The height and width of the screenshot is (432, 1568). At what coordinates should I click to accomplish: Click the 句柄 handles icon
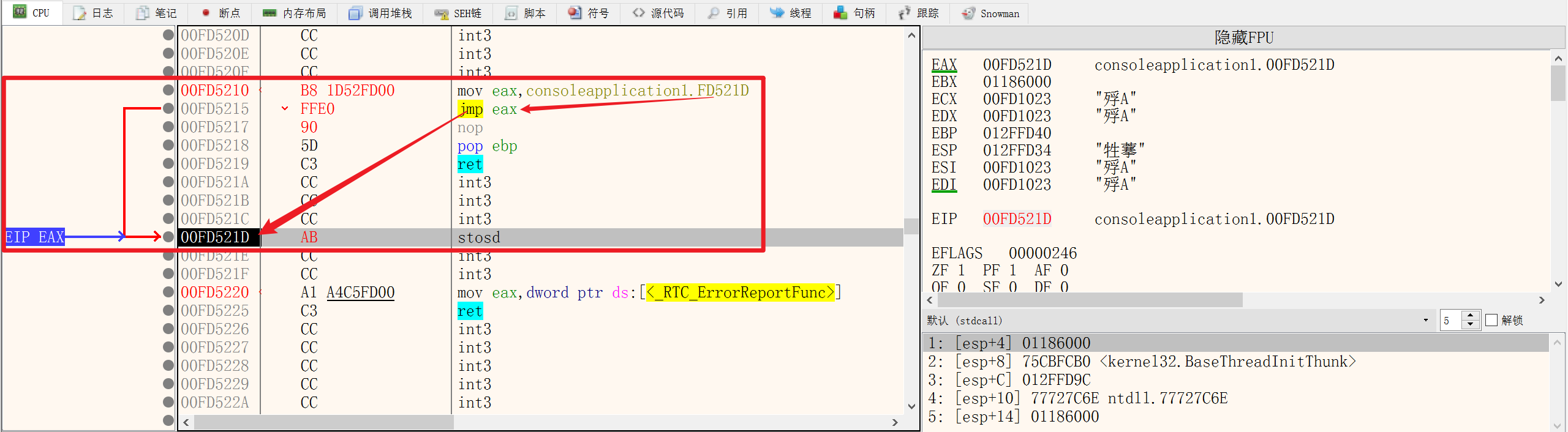pyautogui.click(x=840, y=13)
